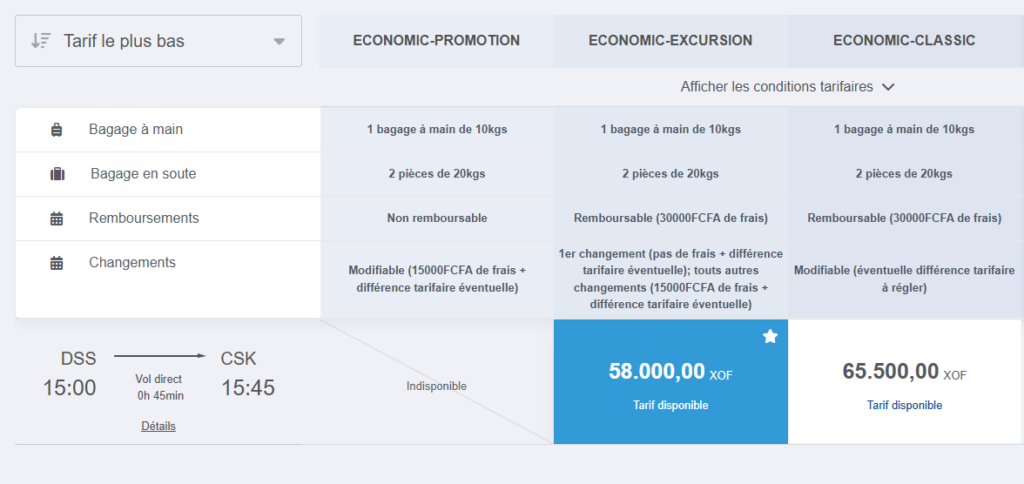Click the Bagage en soute row label
The width and height of the screenshot is (1024, 484).
[x=143, y=174]
